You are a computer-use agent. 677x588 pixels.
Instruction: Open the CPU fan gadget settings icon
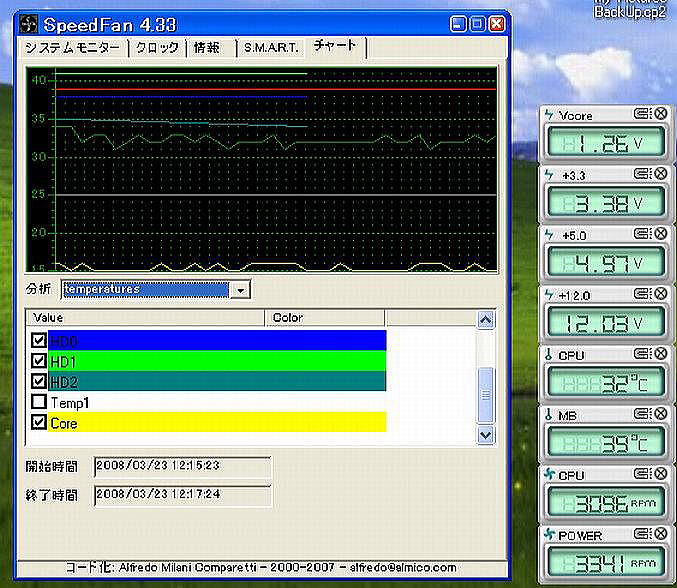tap(642, 474)
